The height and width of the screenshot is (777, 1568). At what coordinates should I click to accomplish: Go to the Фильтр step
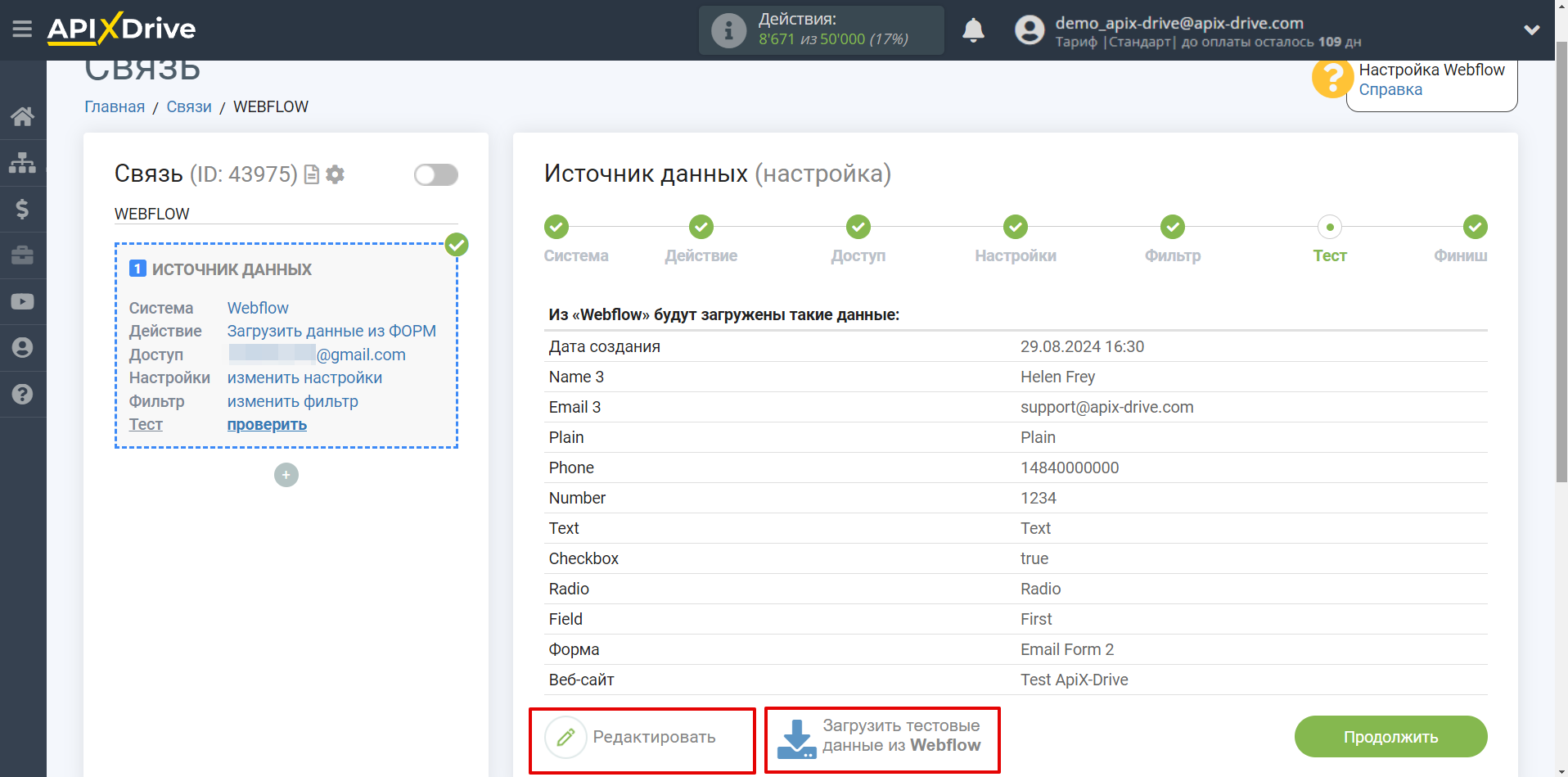tap(1173, 227)
